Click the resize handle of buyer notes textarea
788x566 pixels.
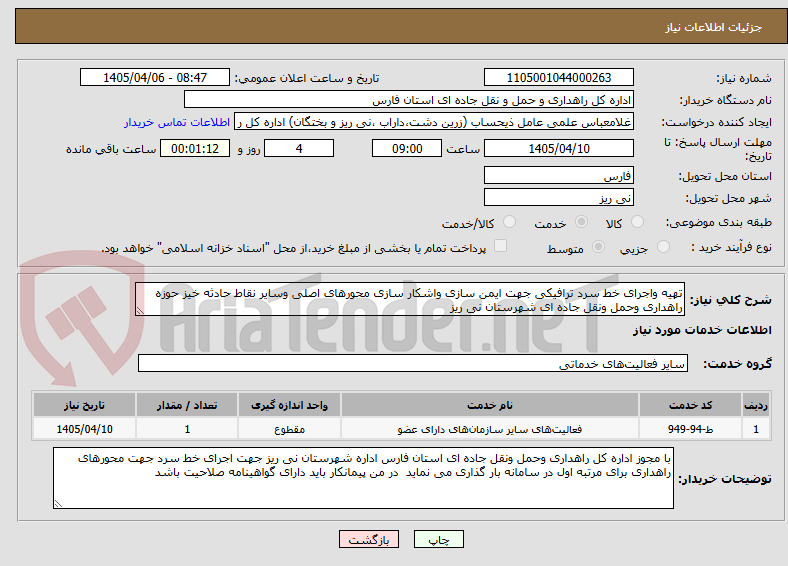pos(58,504)
